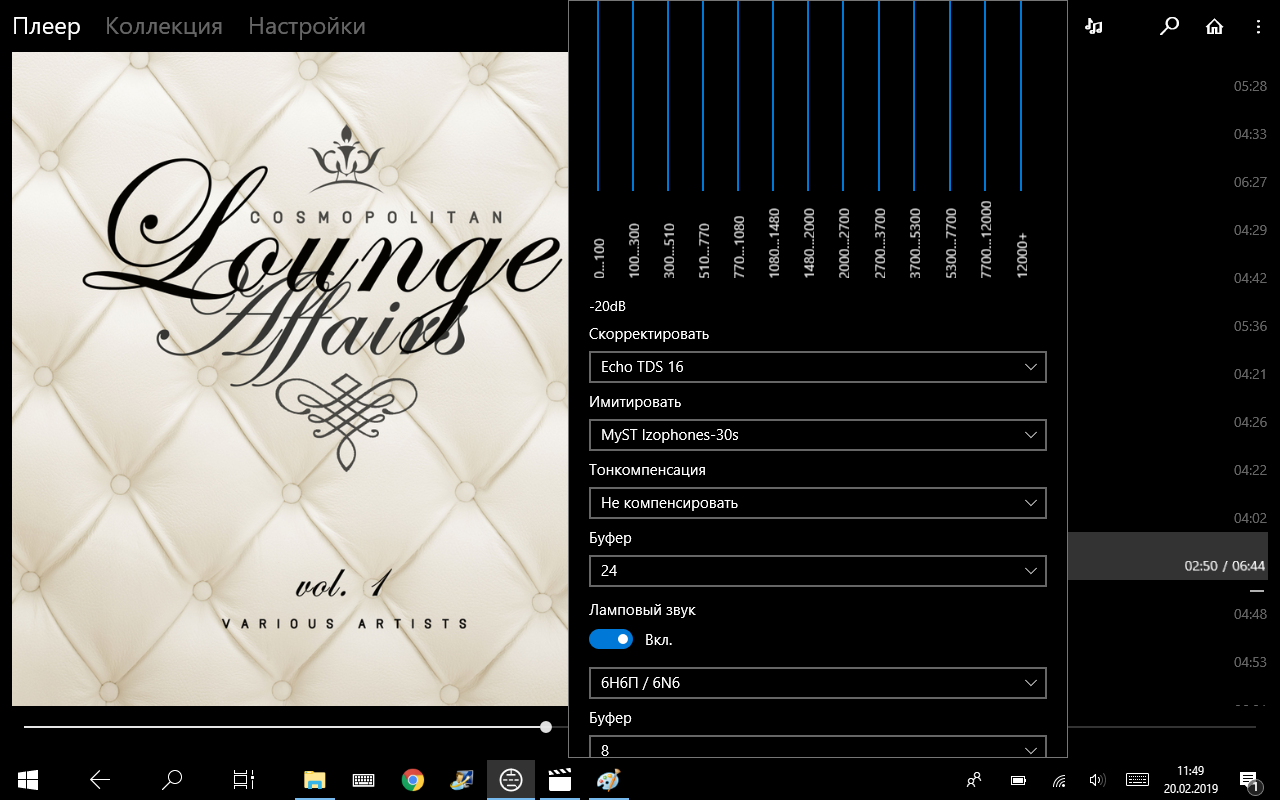
Task: Open Windows taskbar search
Action: coord(172,779)
